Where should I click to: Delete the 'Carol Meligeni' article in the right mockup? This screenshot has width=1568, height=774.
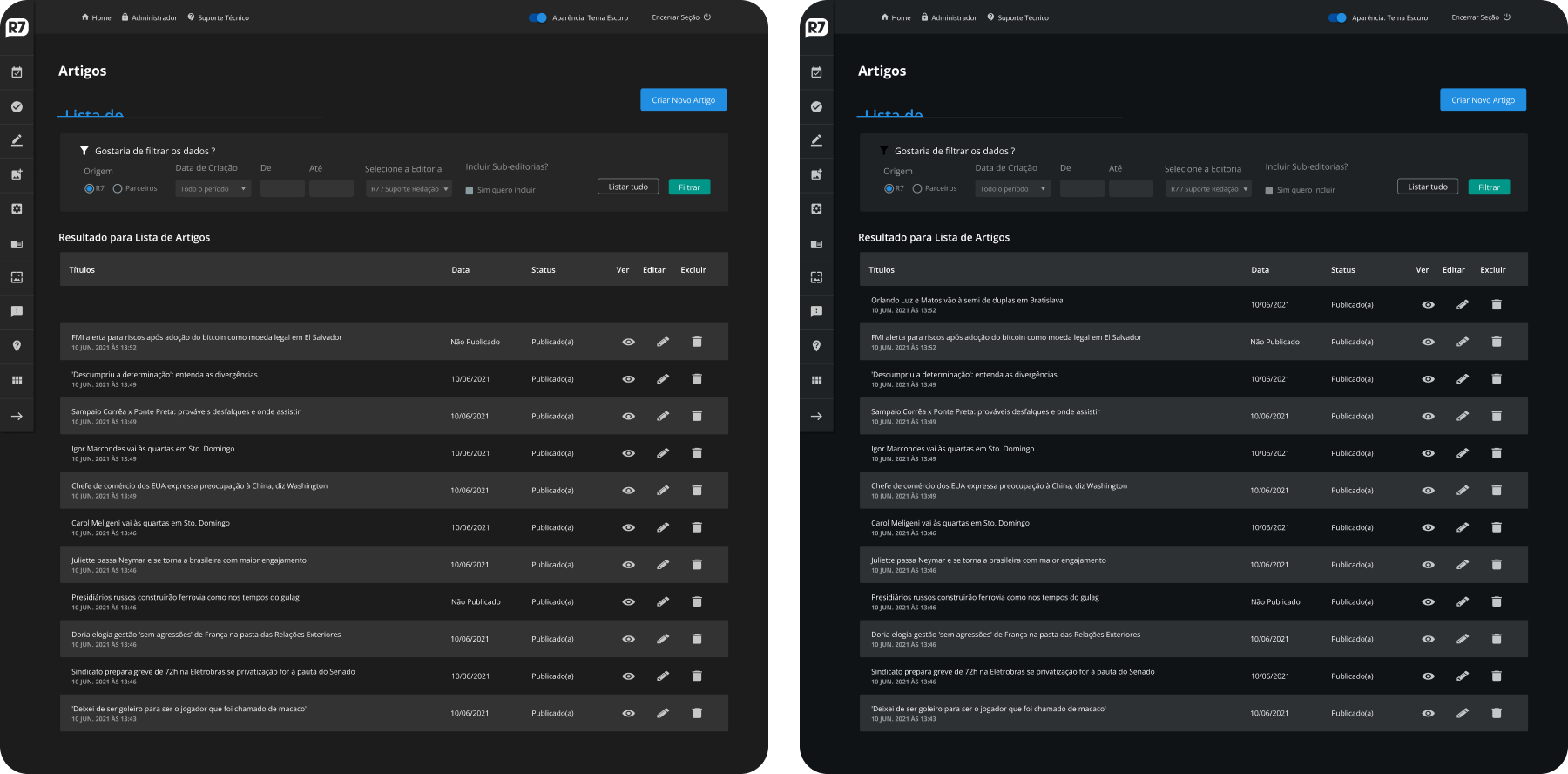tap(1497, 527)
